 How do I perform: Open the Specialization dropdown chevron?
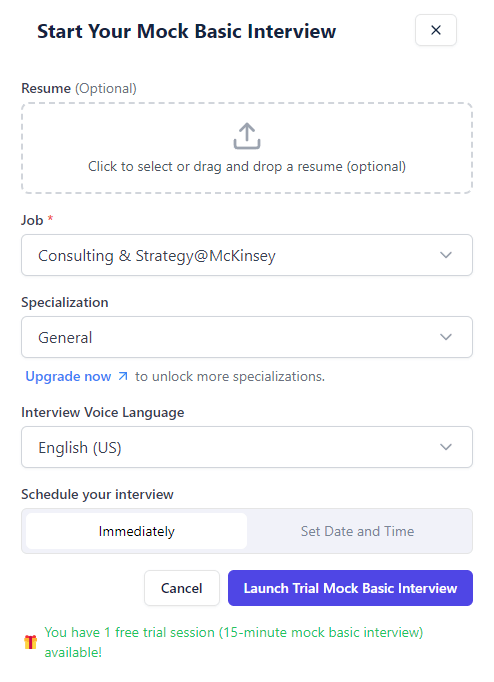(446, 337)
